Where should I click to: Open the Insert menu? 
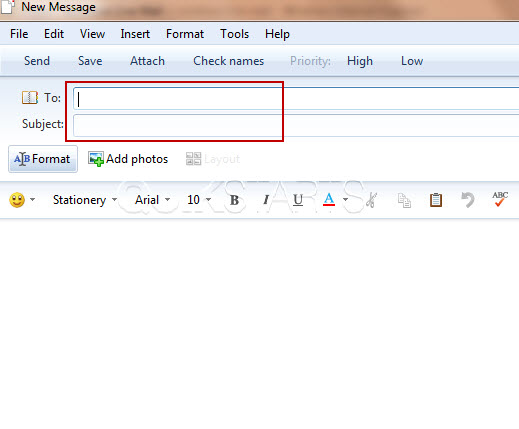click(x=135, y=34)
